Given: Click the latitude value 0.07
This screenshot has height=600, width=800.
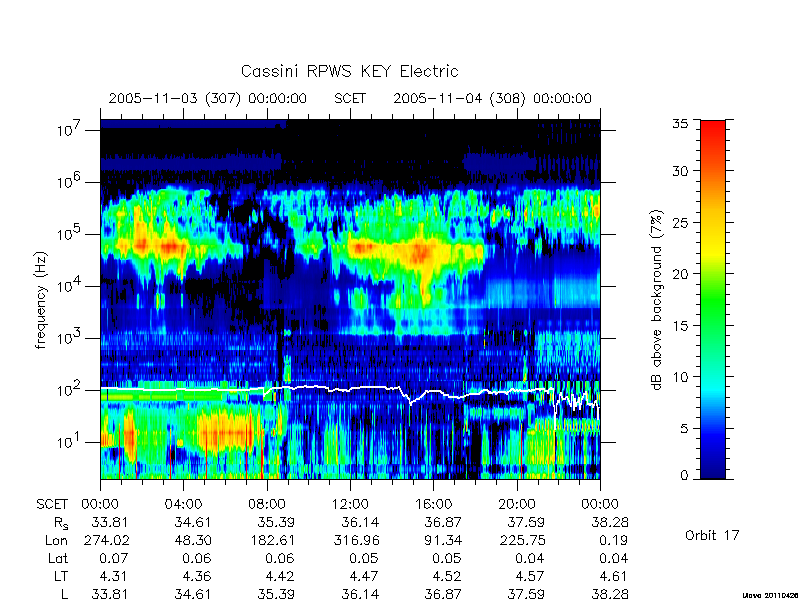Looking at the screenshot, I should (115, 558).
